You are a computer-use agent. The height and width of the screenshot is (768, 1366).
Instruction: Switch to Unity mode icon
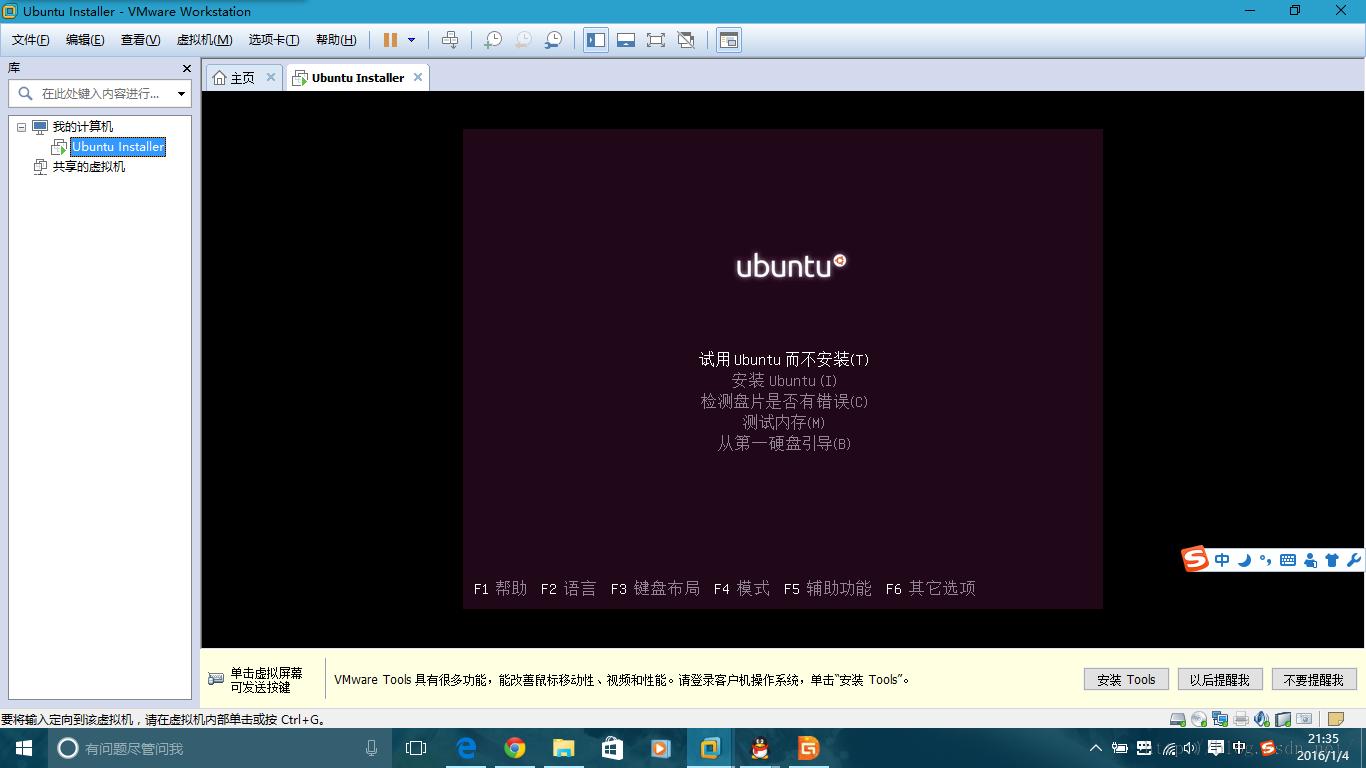[x=686, y=40]
